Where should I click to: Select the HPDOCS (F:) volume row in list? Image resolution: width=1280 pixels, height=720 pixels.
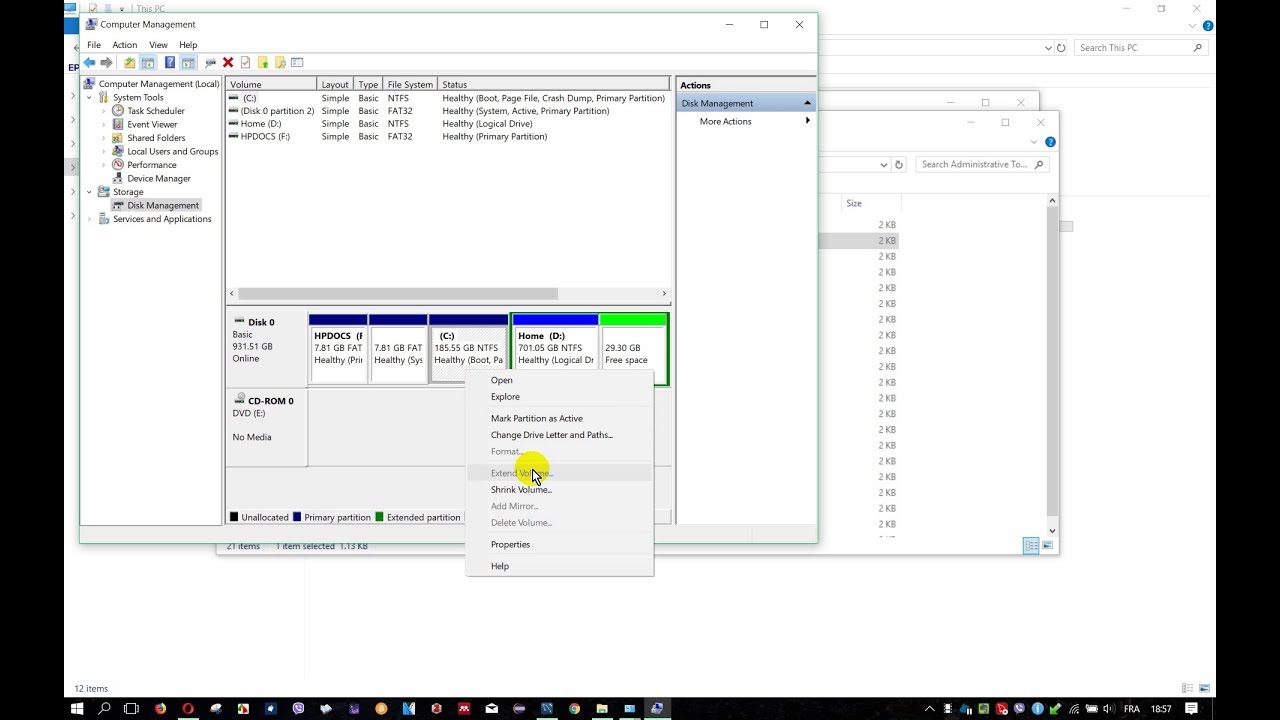(447, 137)
